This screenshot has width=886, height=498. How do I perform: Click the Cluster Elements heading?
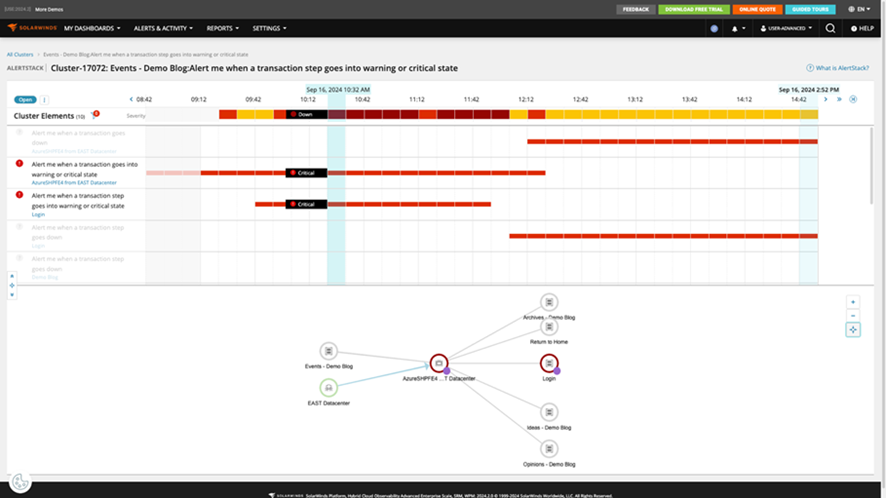[x=44, y=116]
